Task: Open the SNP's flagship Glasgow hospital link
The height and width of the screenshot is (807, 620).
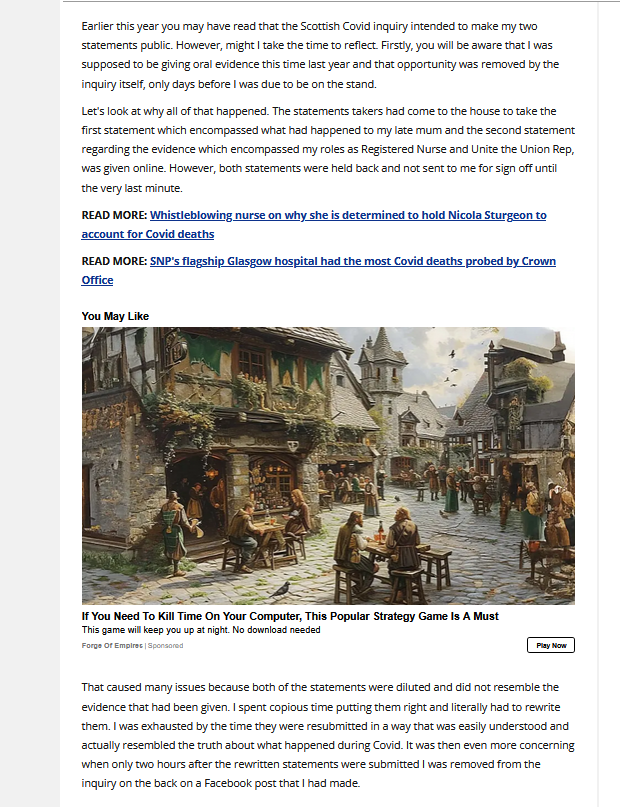Action: [x=318, y=270]
